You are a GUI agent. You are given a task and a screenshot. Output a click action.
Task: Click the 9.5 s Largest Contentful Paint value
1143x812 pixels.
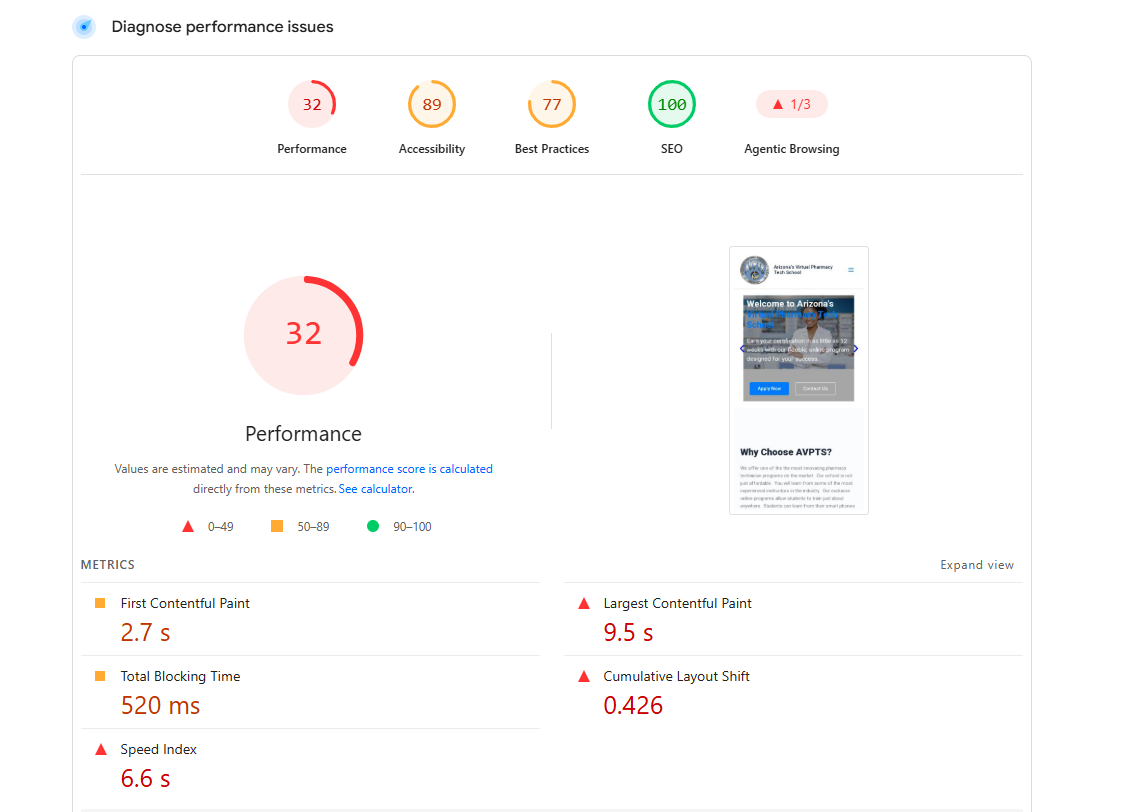point(628,633)
